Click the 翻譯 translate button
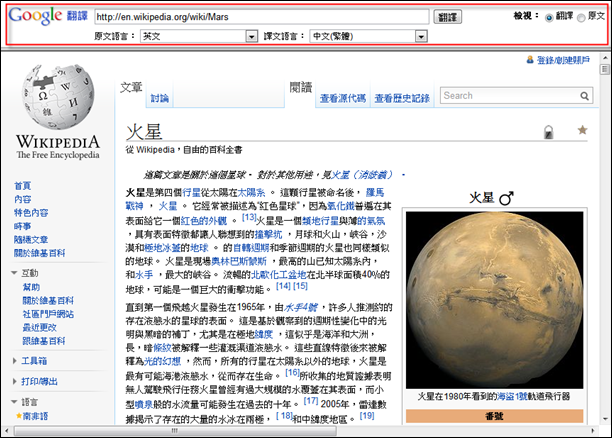Screen dimensions: 612x438 448,17
